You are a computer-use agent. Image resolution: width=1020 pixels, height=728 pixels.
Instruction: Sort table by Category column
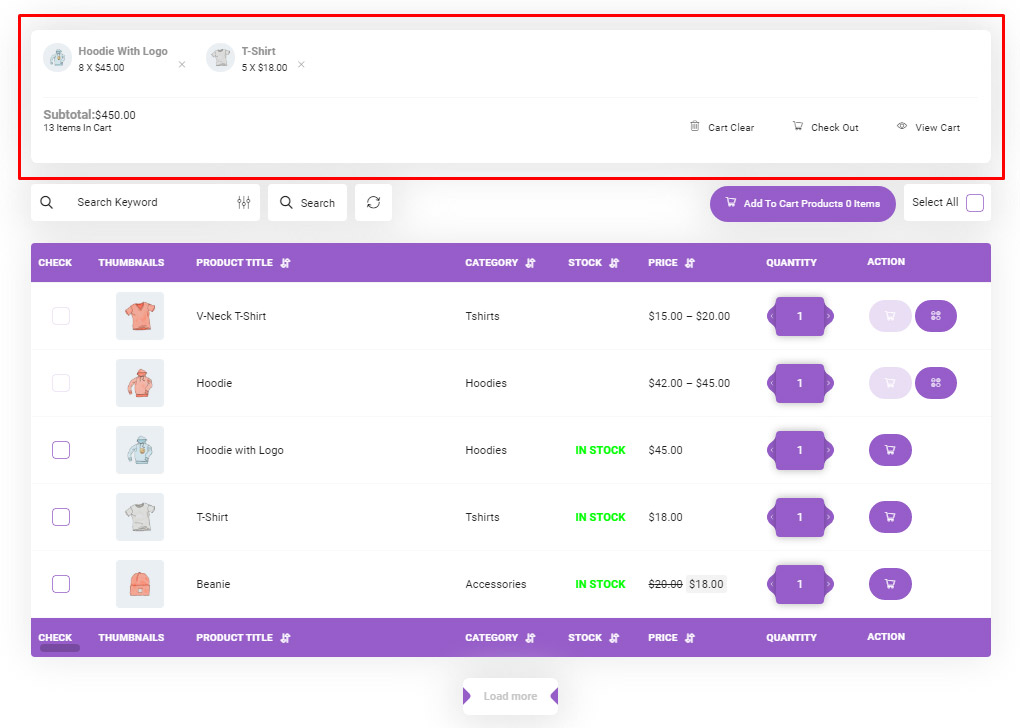click(x=530, y=263)
